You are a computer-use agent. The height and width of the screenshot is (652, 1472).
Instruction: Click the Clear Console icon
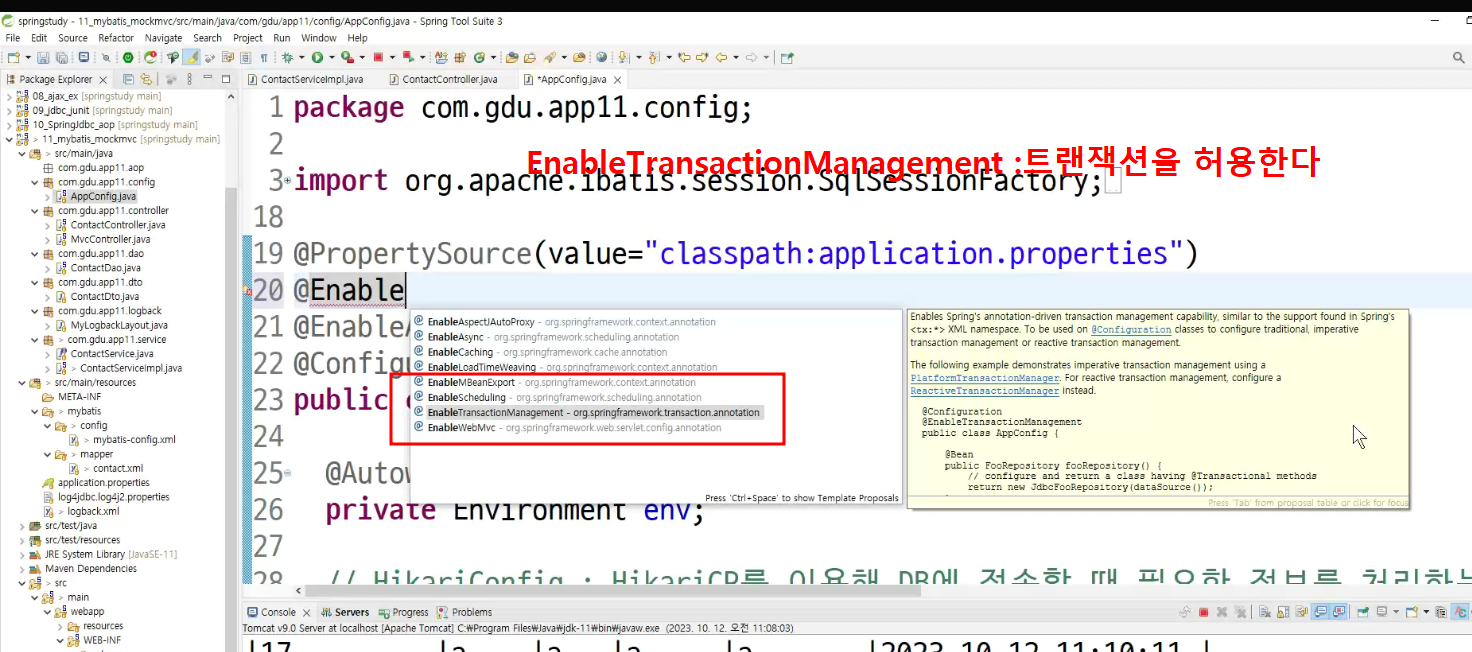coord(1265,612)
